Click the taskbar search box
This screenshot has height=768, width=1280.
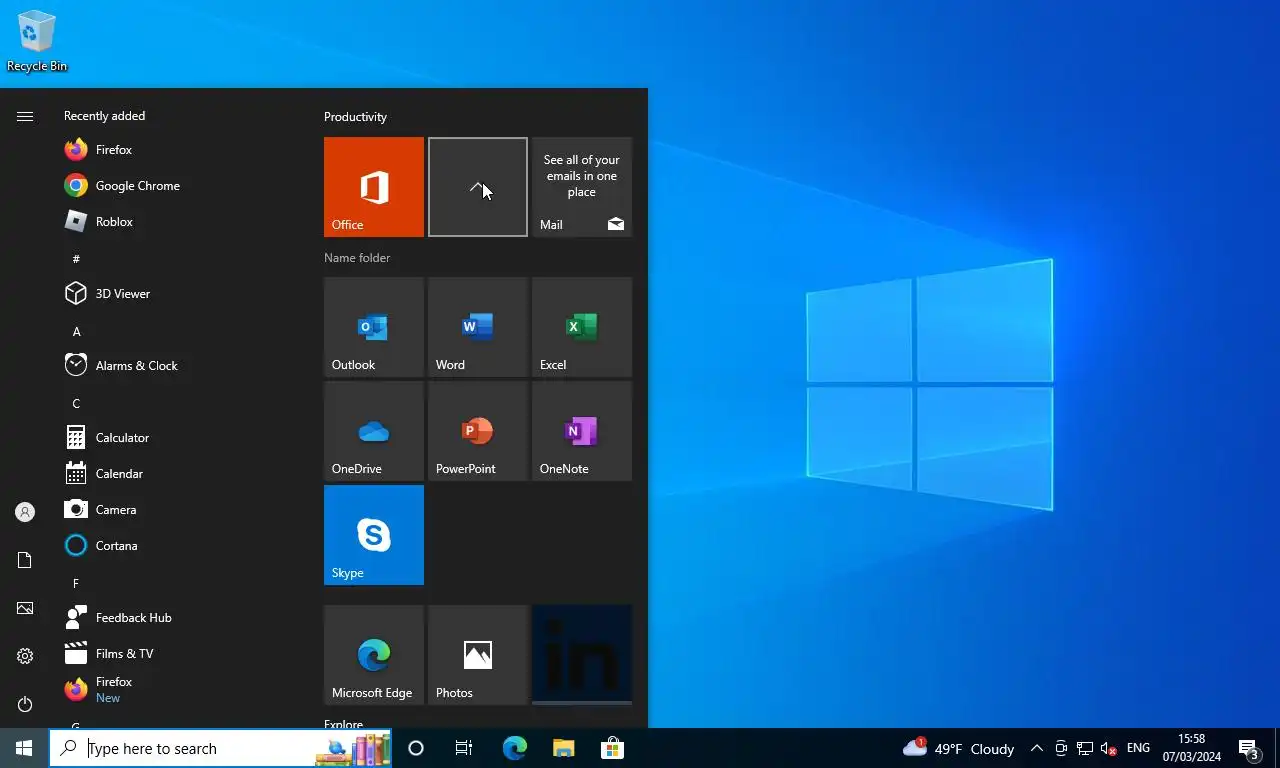click(220, 748)
